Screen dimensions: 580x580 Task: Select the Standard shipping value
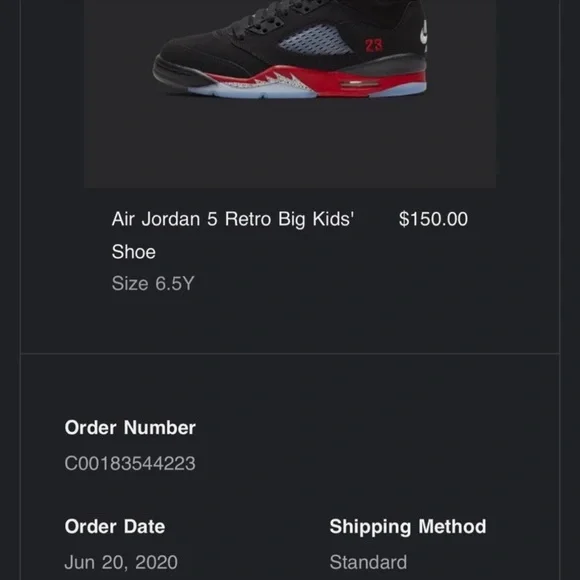click(x=368, y=562)
